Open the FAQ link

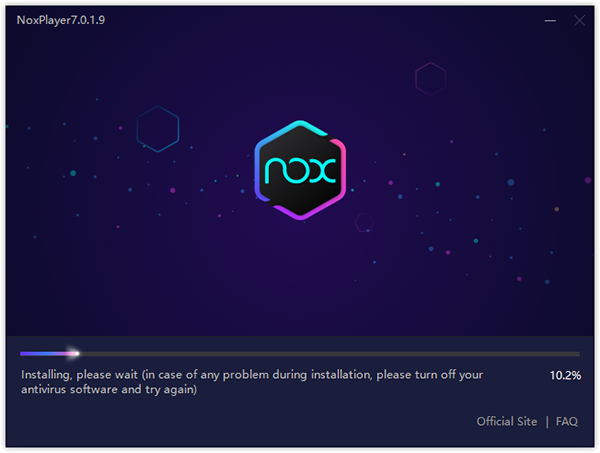tap(567, 421)
